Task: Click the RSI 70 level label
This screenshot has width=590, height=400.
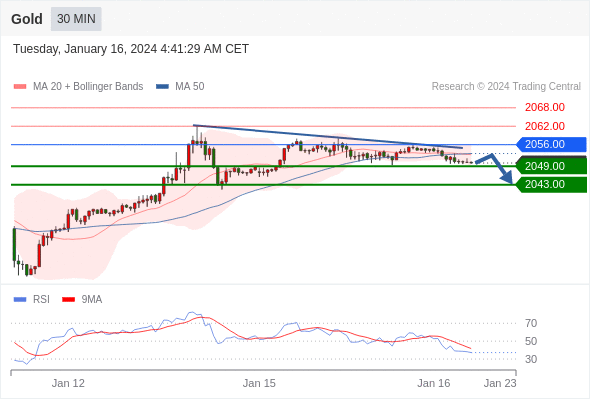Action: pyautogui.click(x=531, y=323)
